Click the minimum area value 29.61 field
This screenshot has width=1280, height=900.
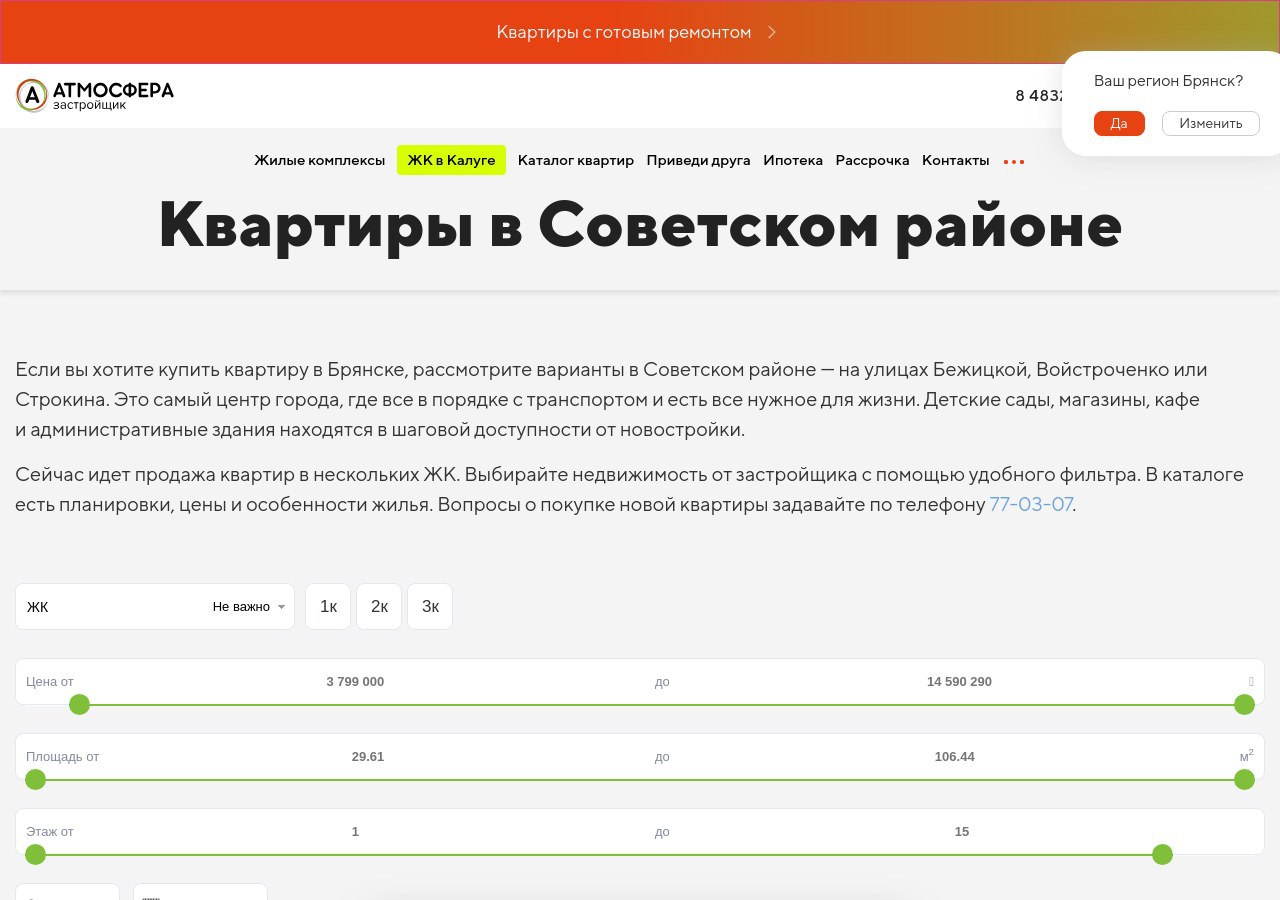368,756
